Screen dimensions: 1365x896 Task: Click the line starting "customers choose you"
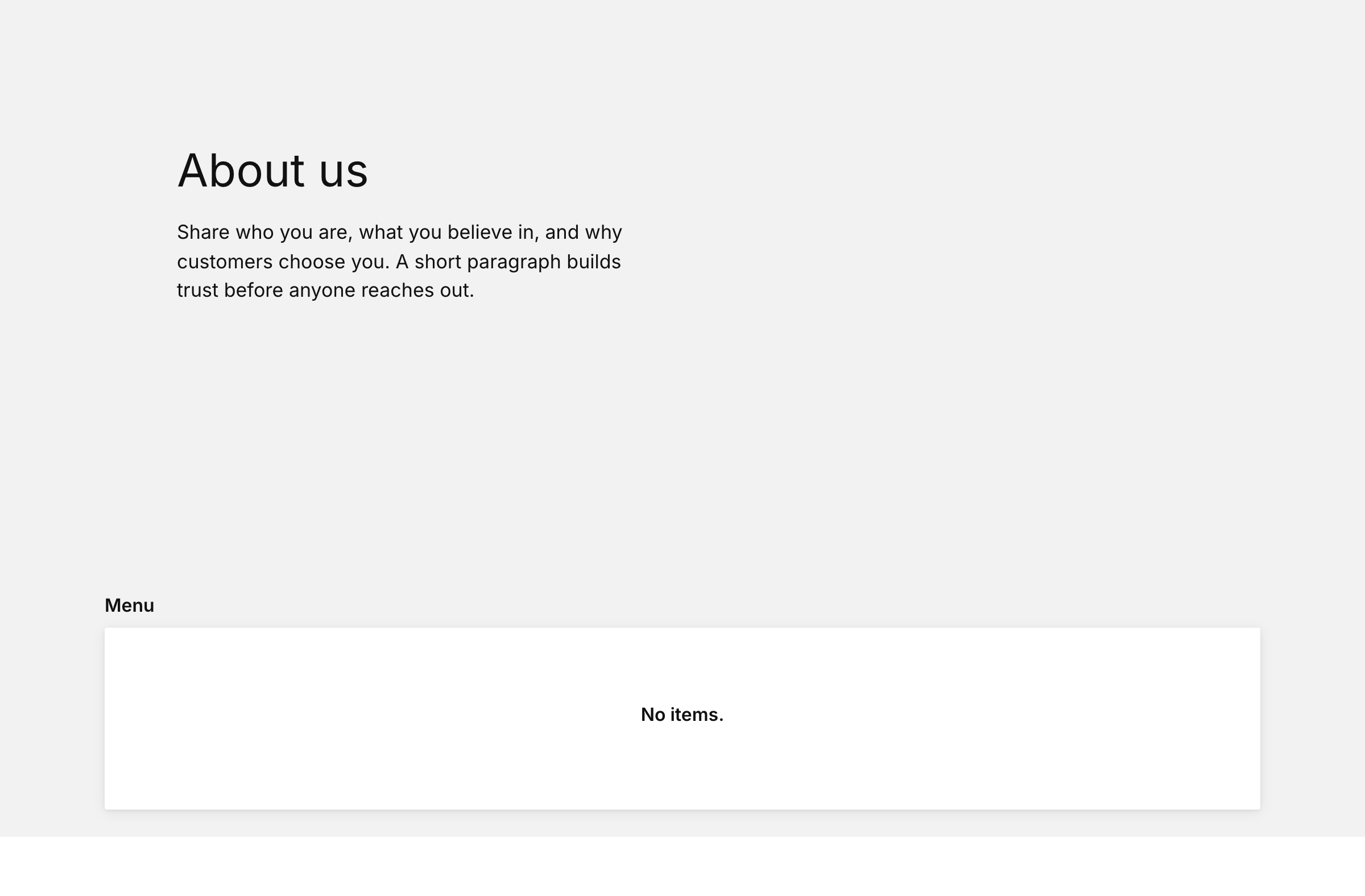[399, 262]
